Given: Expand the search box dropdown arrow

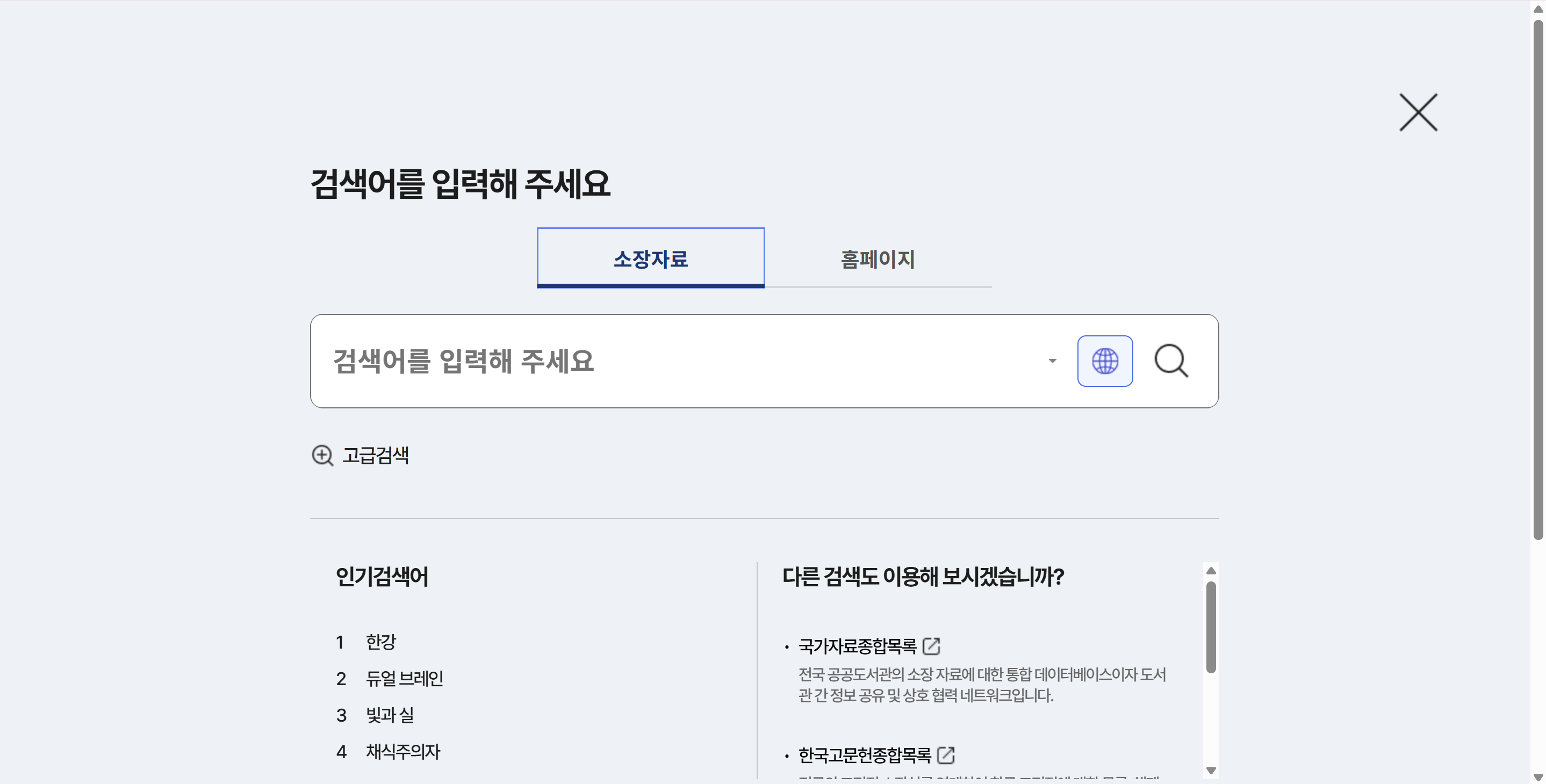Looking at the screenshot, I should 1052,361.
